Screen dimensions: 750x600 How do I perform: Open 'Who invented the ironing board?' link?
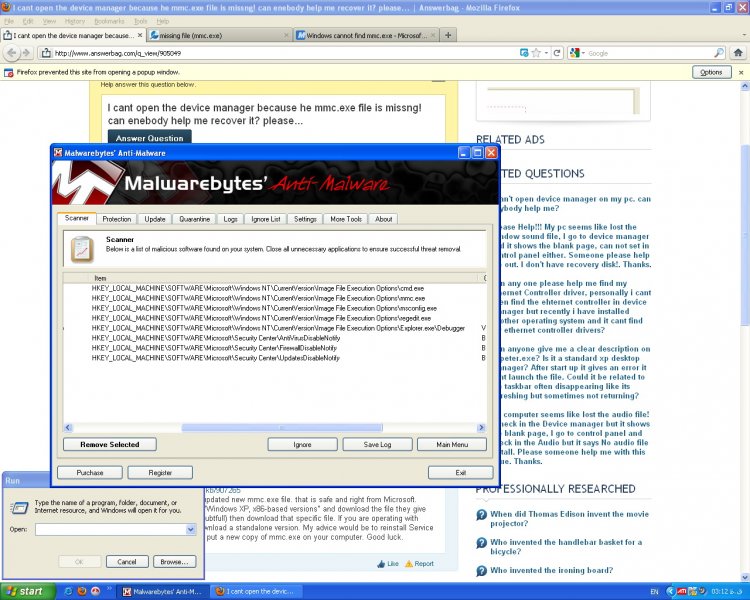551,570
